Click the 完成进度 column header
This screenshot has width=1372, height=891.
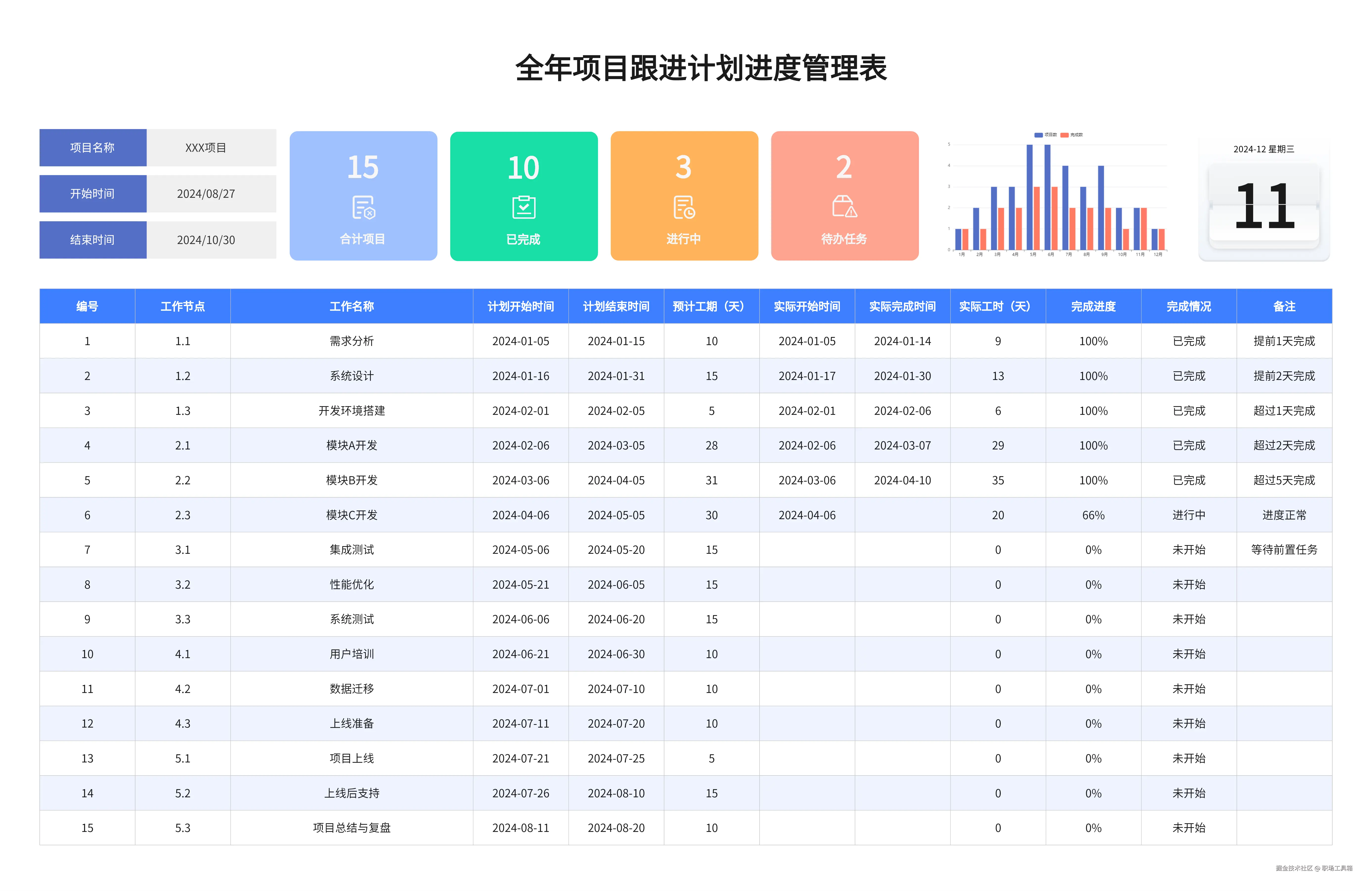coord(1093,306)
